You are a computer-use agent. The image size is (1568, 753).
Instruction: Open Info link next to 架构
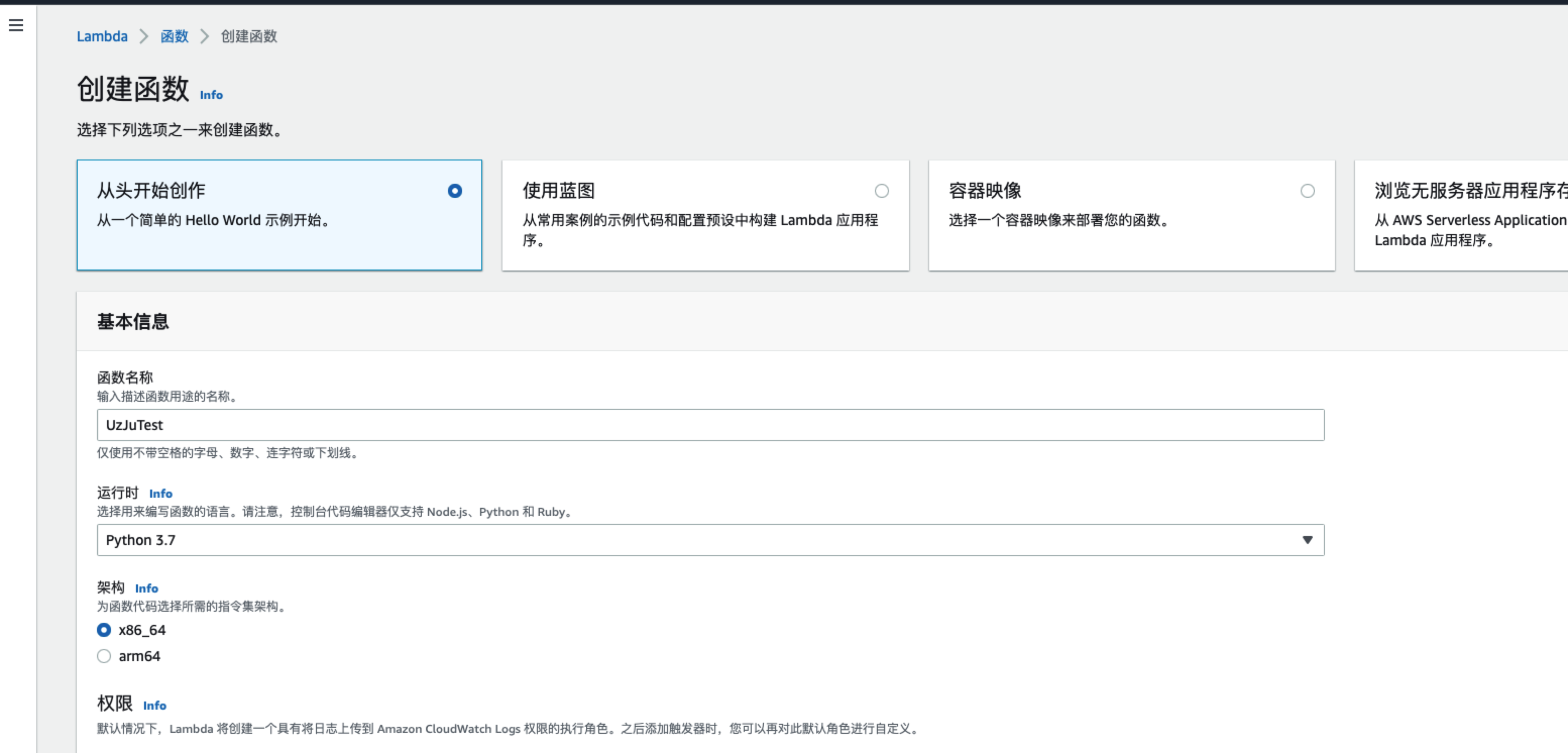click(x=147, y=588)
